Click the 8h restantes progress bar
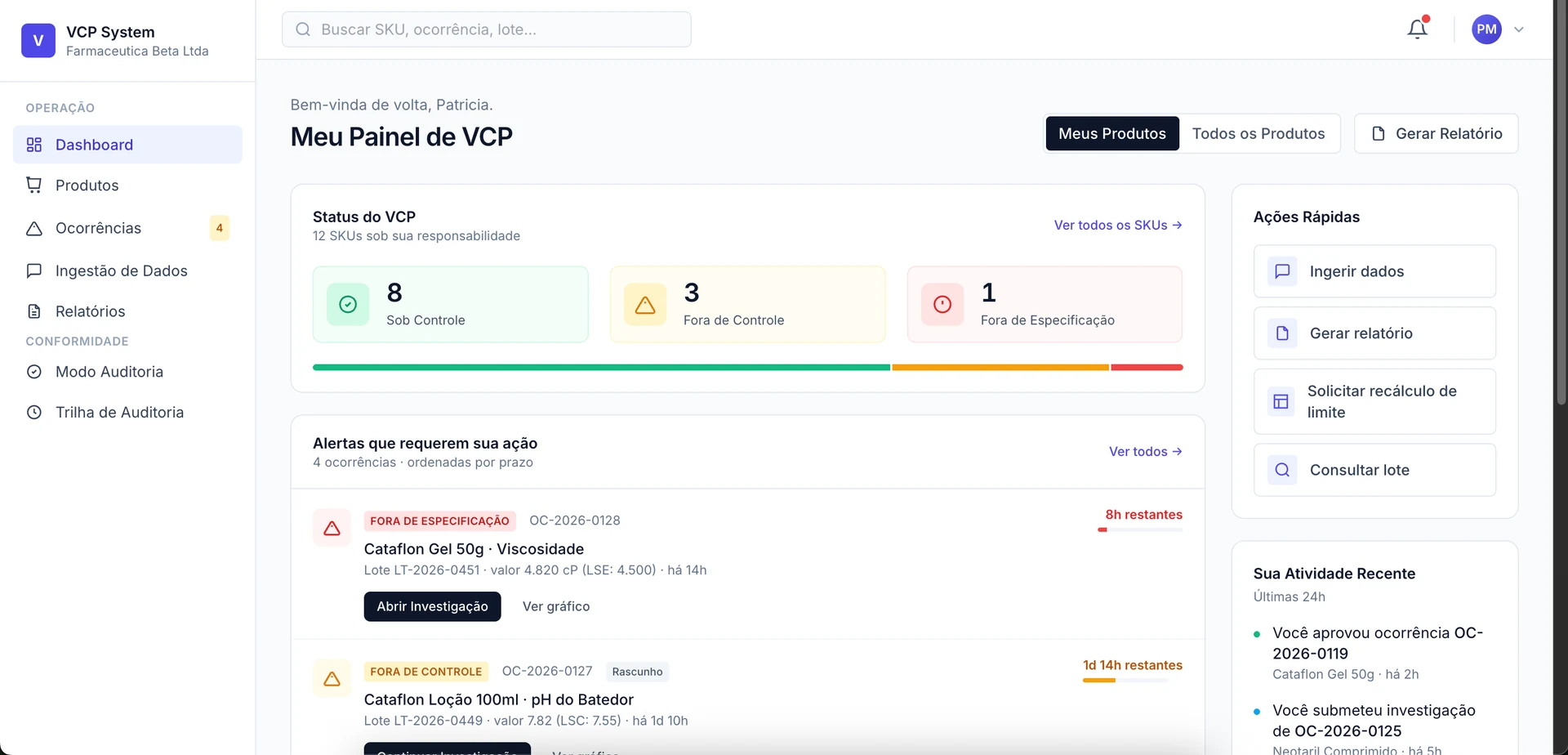This screenshot has width=1568, height=755. point(1140,530)
